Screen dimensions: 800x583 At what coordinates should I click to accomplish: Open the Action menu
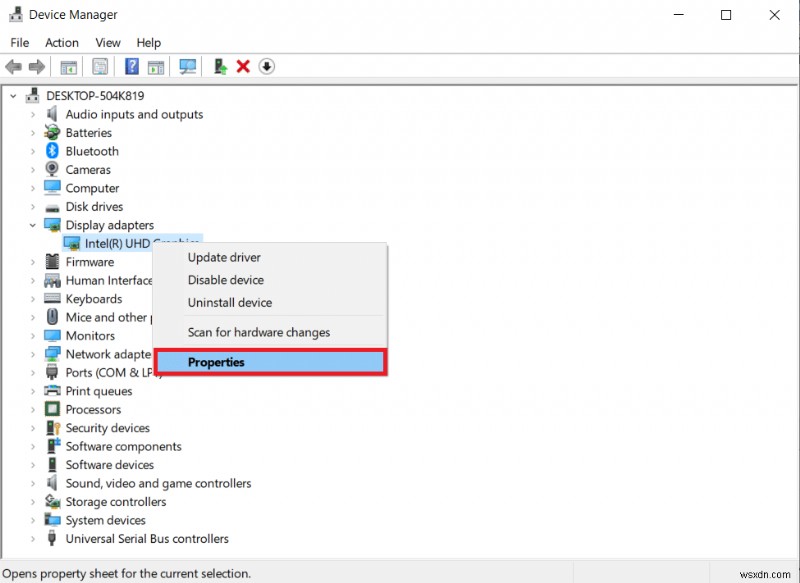(61, 42)
